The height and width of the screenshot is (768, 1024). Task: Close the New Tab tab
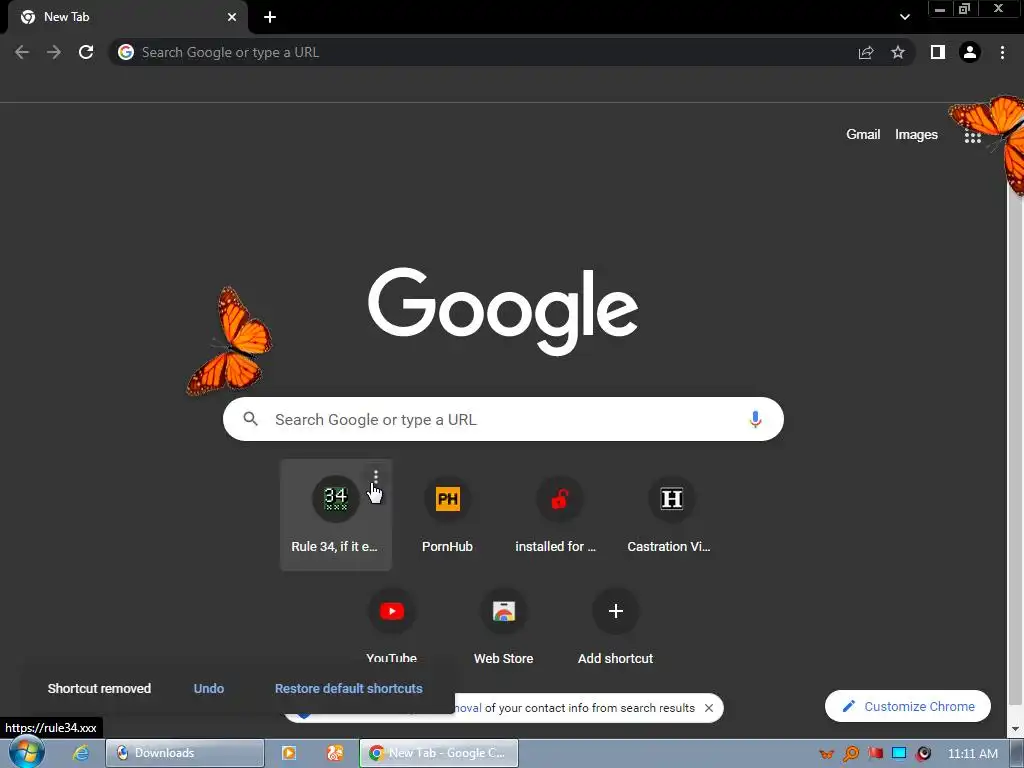(232, 17)
